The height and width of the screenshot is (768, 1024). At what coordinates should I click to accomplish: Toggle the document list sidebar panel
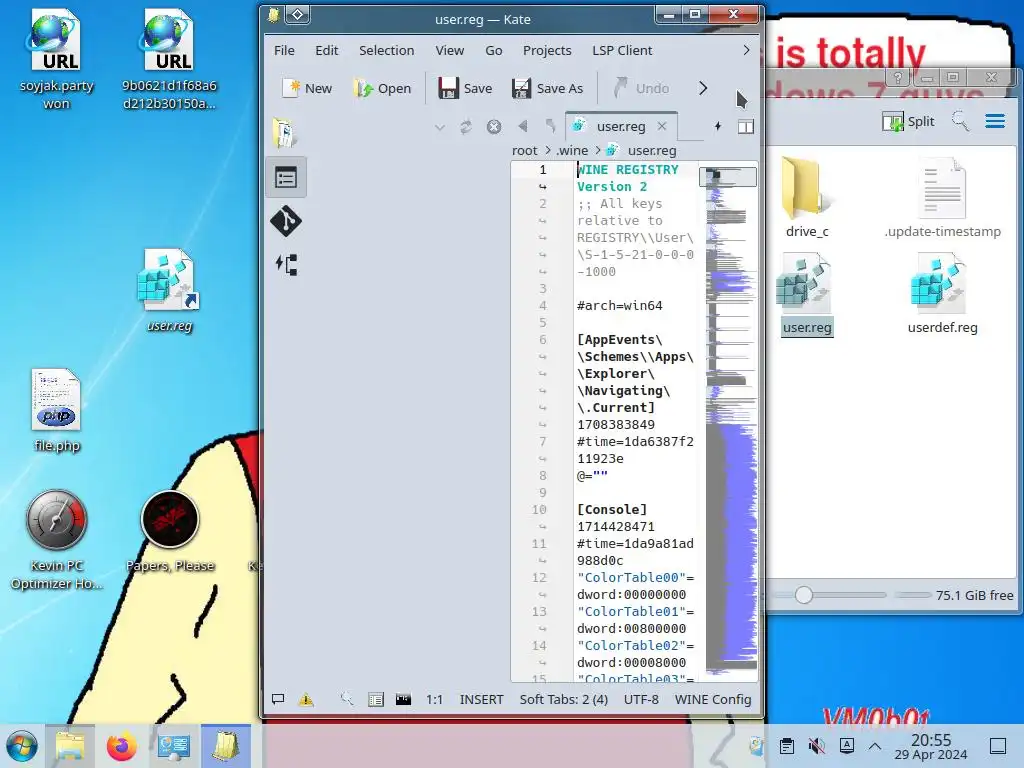286,178
